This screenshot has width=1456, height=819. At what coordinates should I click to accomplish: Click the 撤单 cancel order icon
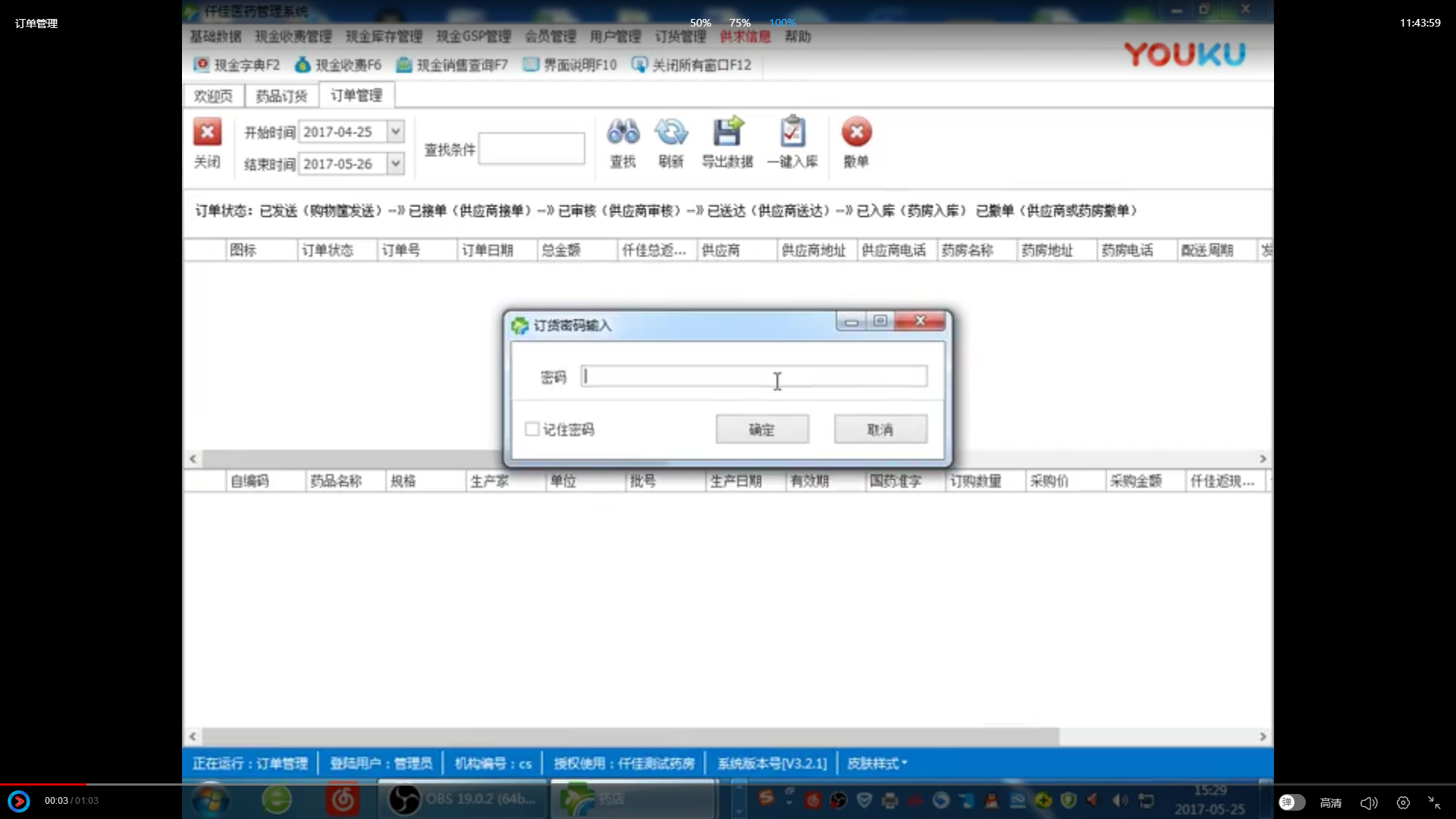(x=856, y=132)
